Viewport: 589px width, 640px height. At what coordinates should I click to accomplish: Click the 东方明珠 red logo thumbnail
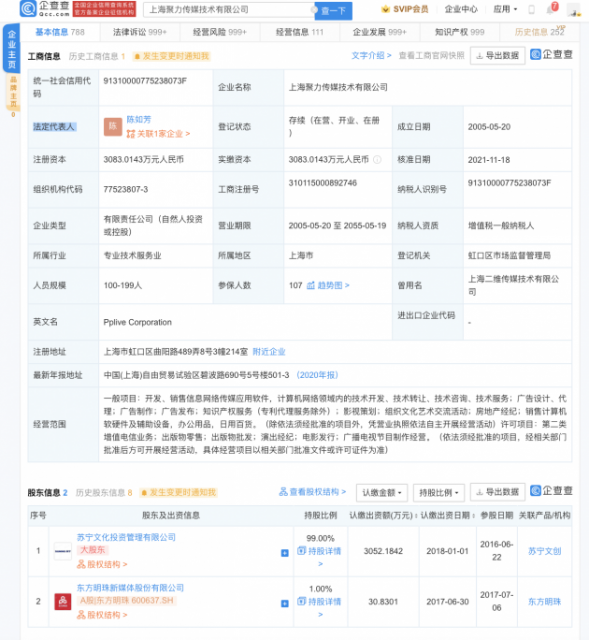(x=63, y=602)
